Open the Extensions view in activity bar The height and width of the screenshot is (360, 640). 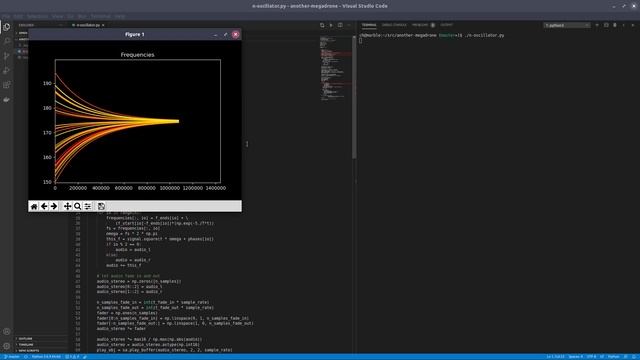point(7,85)
